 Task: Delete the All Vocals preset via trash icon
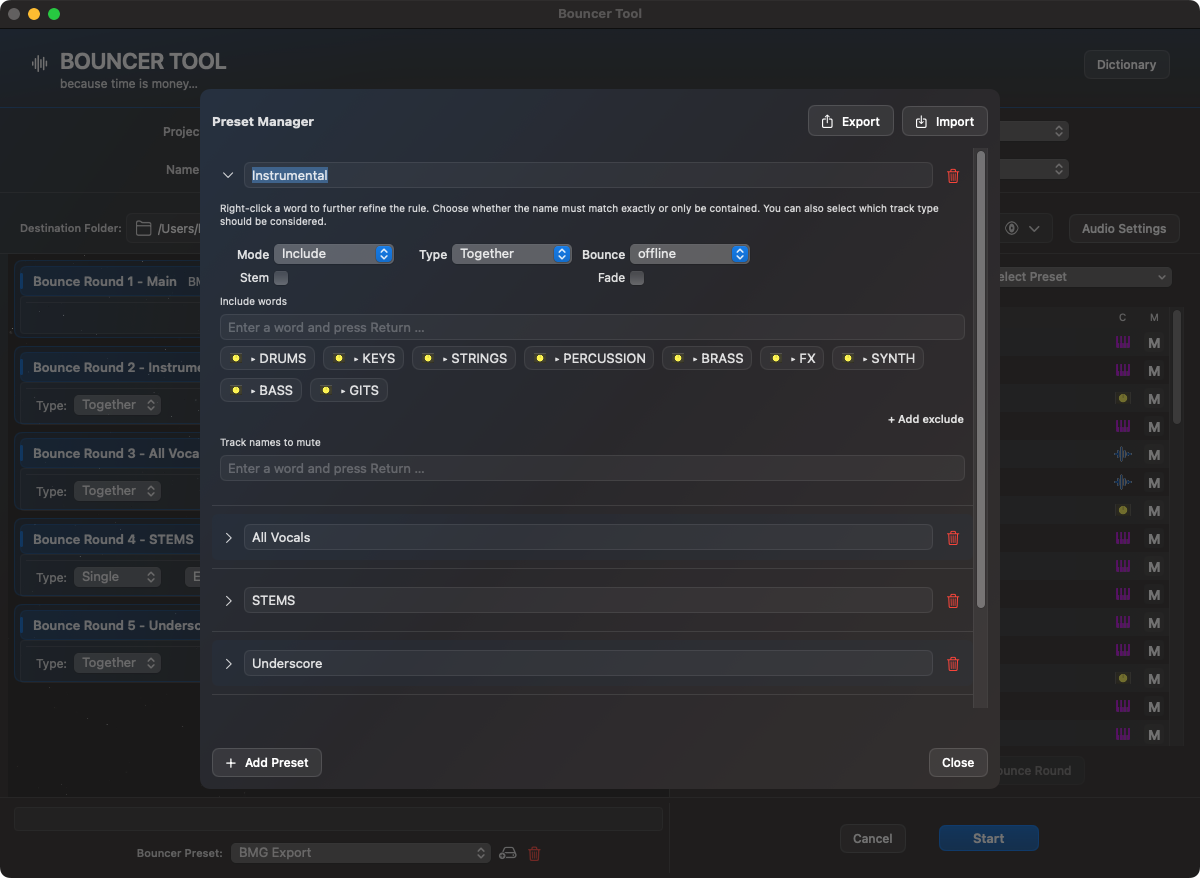pyautogui.click(x=953, y=538)
